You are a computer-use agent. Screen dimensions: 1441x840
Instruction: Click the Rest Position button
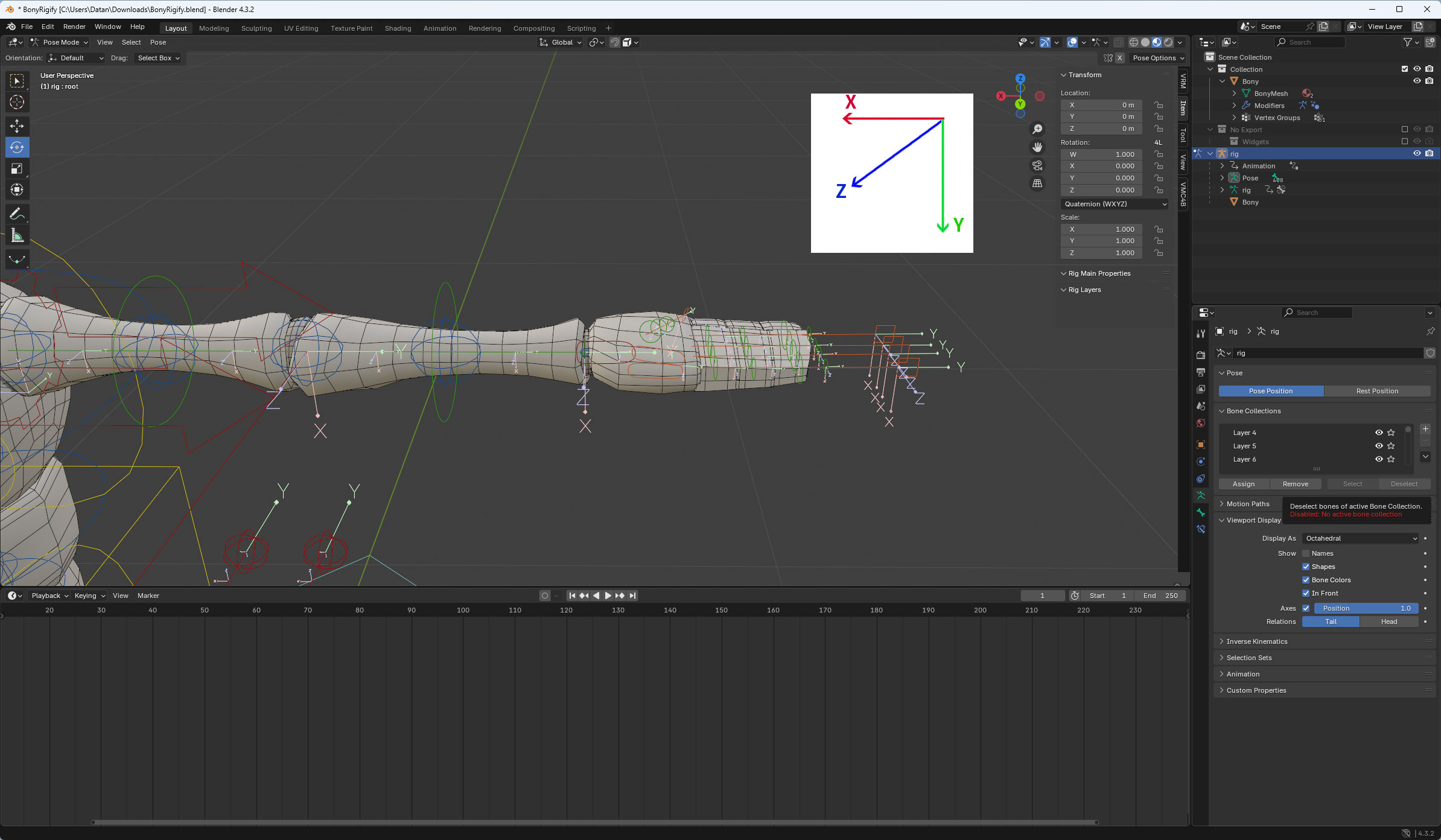[1376, 391]
